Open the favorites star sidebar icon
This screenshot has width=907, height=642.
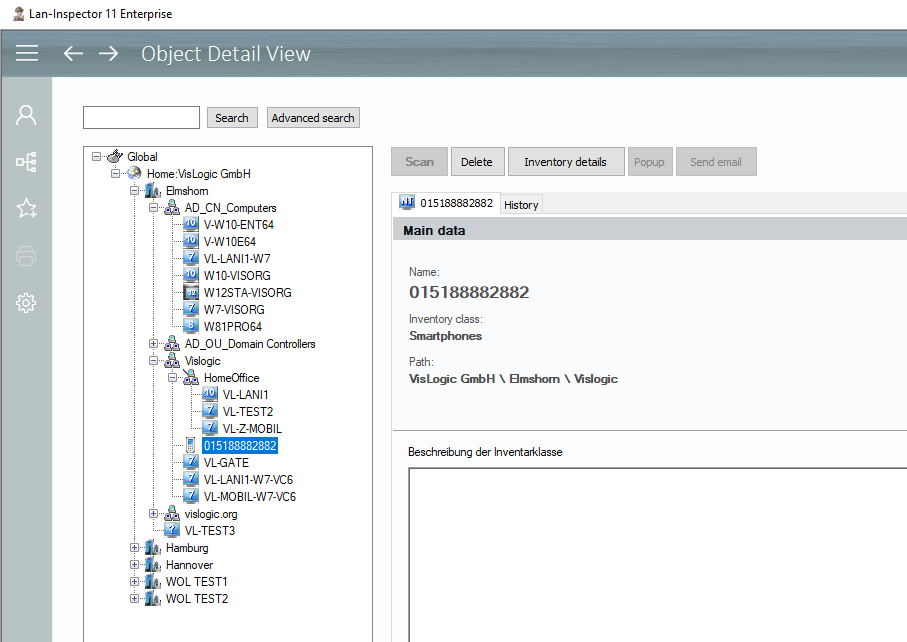point(27,208)
